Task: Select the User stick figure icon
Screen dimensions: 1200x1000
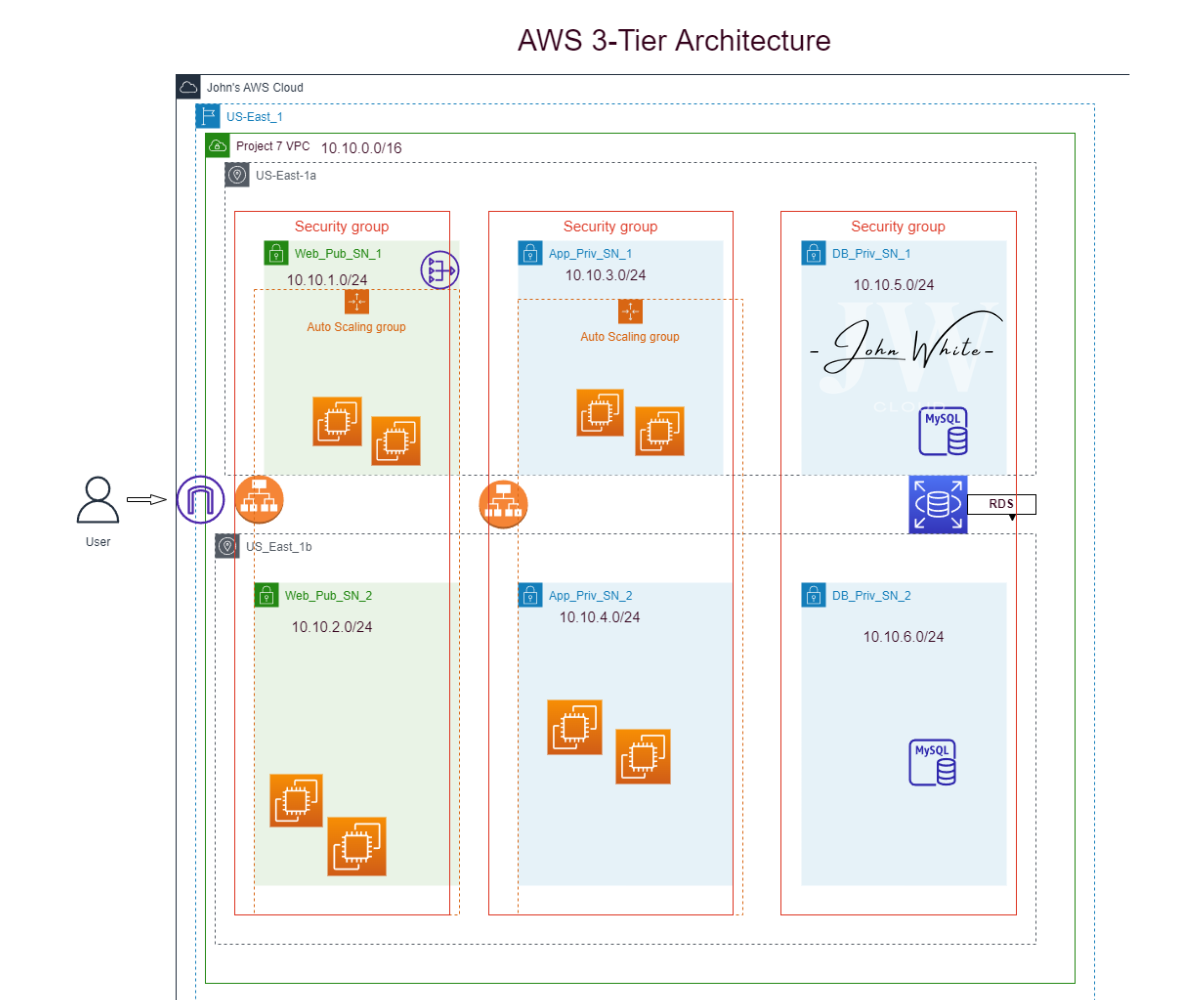Action: pyautogui.click(x=98, y=500)
